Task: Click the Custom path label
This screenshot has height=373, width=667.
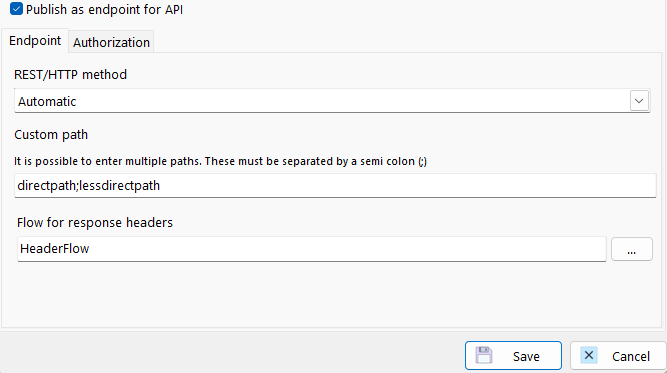Action: point(51,134)
